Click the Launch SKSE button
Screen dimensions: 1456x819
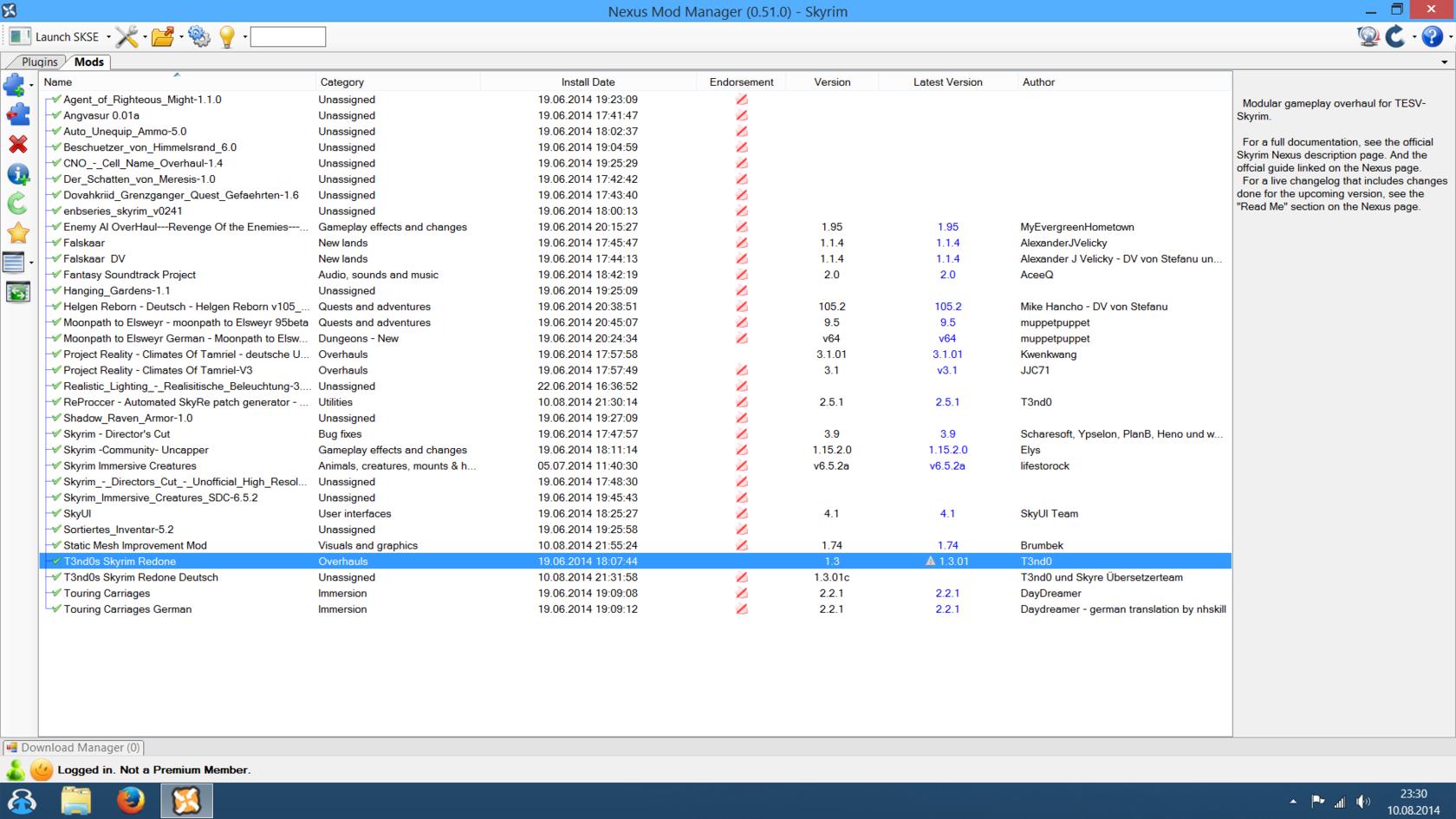tap(55, 36)
